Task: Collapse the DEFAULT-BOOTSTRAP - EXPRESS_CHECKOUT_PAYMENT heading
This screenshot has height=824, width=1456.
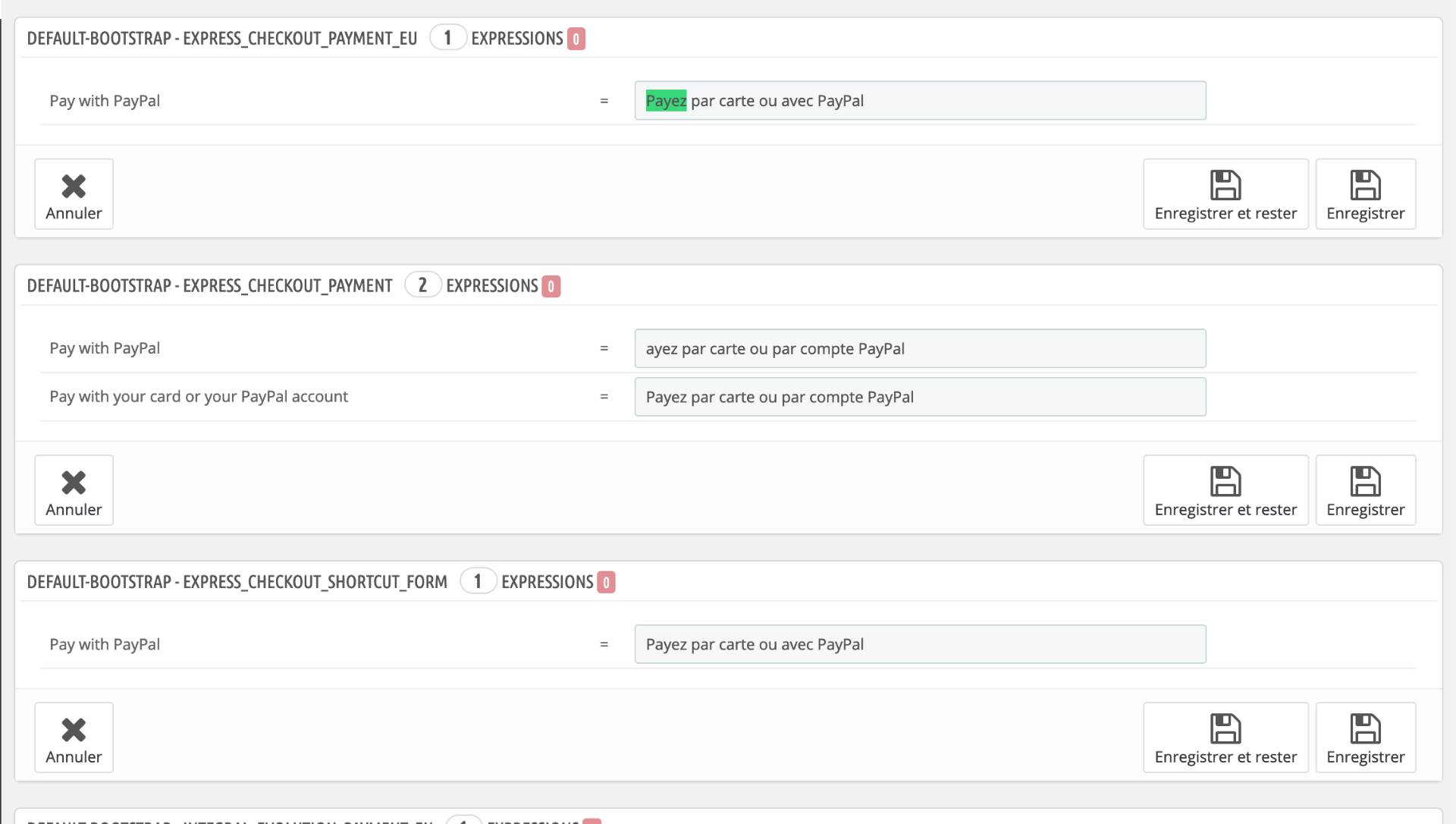Action: click(x=210, y=286)
